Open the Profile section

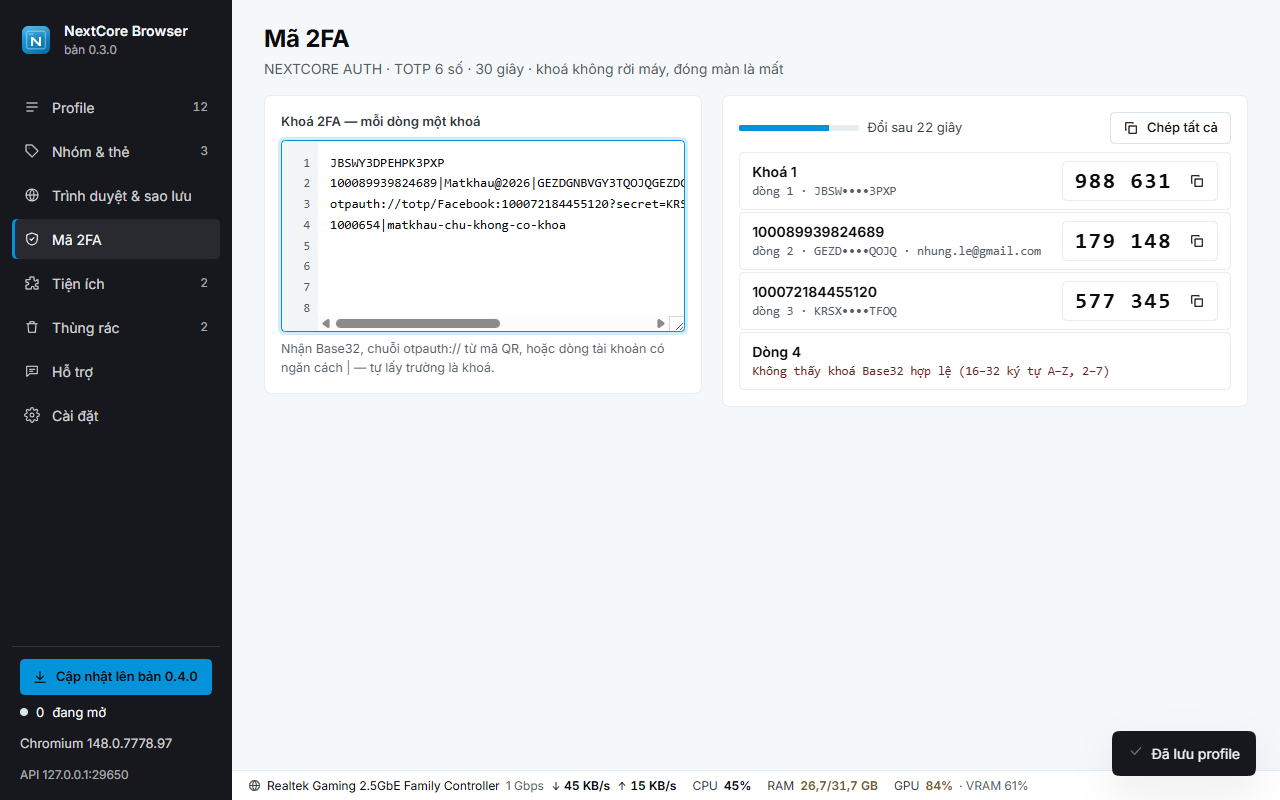point(116,108)
